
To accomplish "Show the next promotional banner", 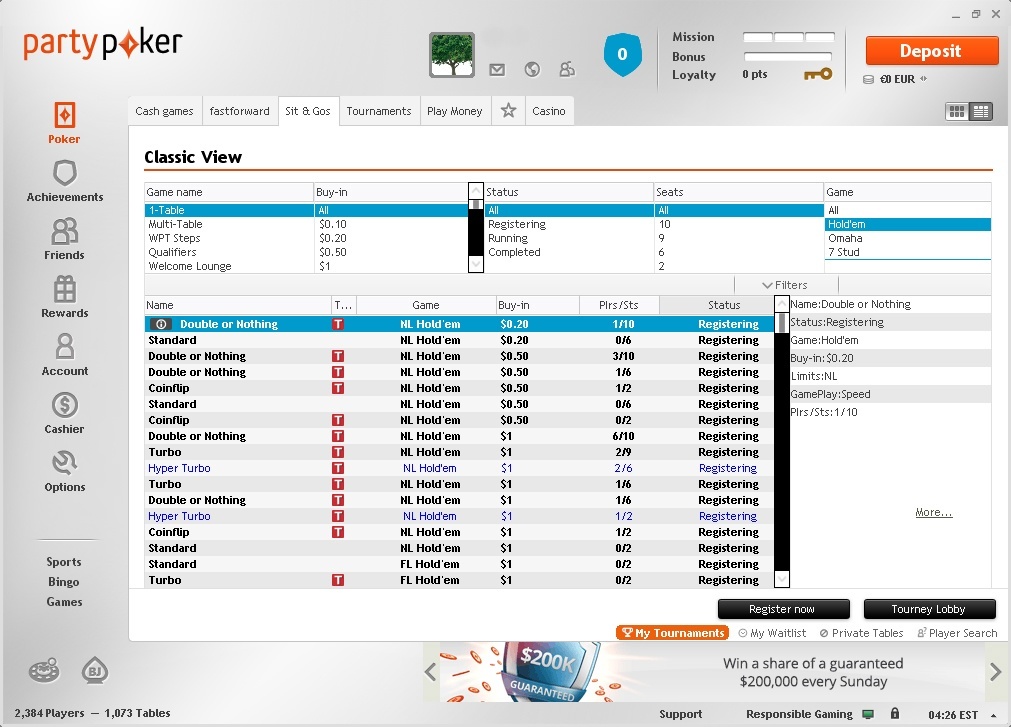I will tap(996, 672).
